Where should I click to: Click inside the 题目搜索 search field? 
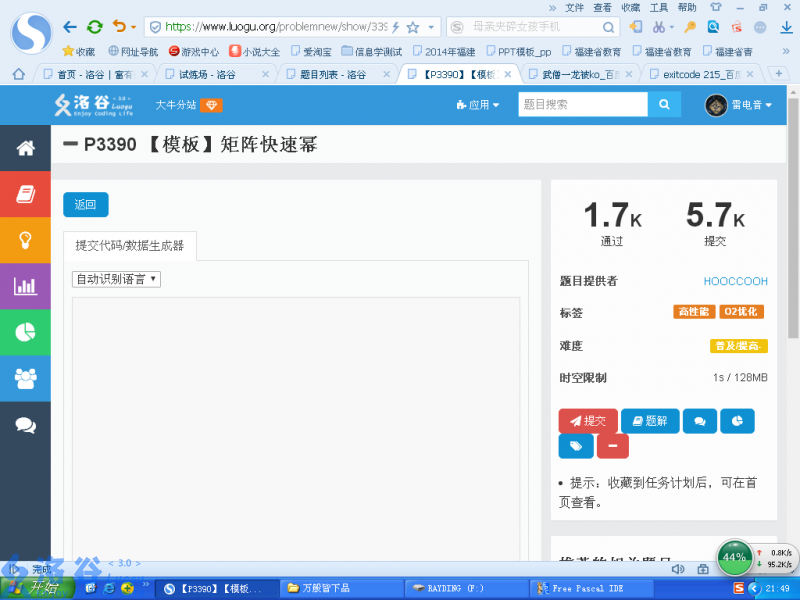click(x=582, y=105)
